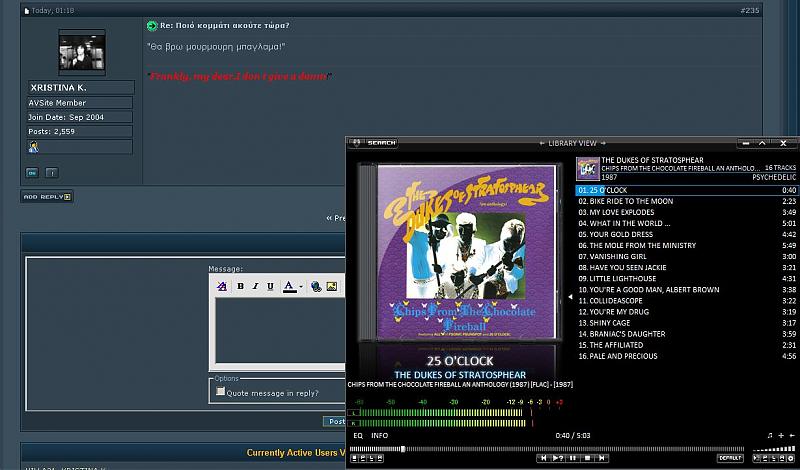Select track 07. VANISHING GIRL

pyautogui.click(x=687, y=256)
